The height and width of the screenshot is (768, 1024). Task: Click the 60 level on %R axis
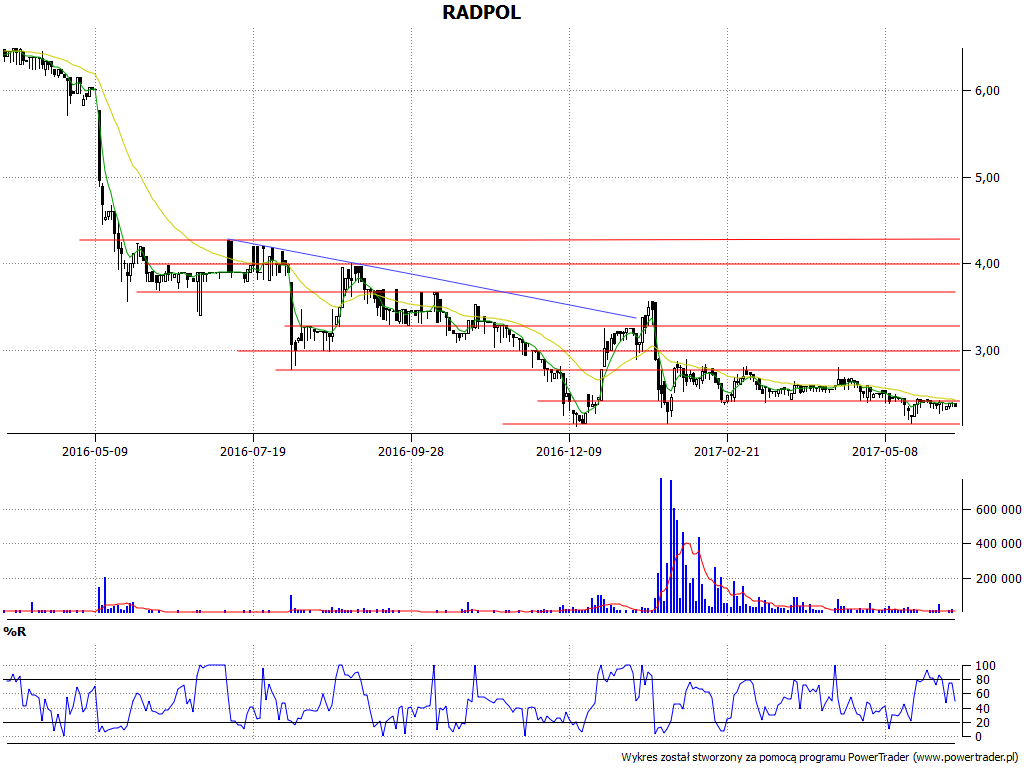point(982,694)
